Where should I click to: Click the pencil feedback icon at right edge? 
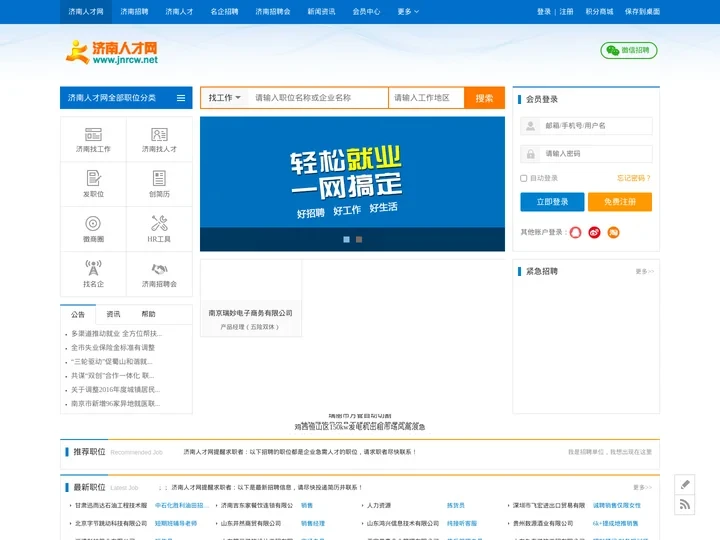tap(685, 484)
